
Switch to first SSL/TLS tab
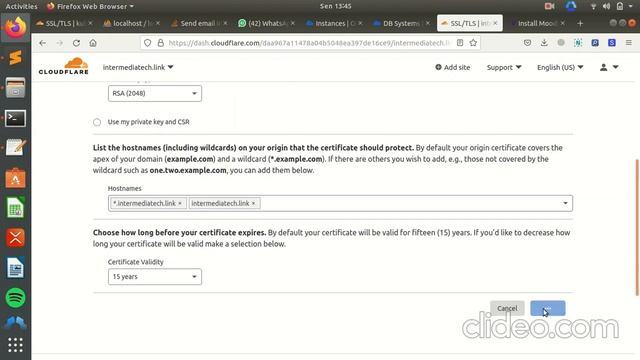64,23
